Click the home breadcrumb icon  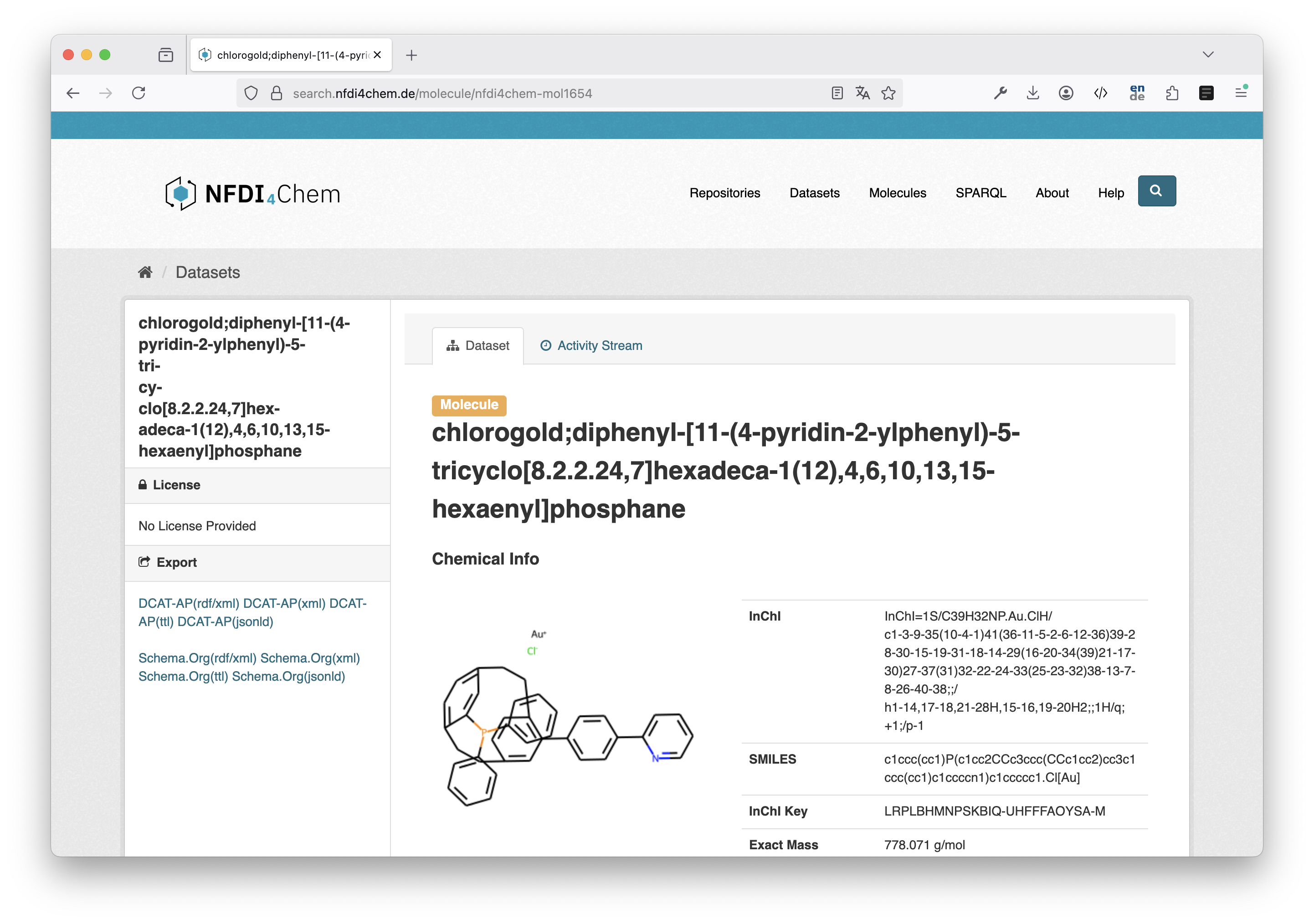(x=145, y=272)
